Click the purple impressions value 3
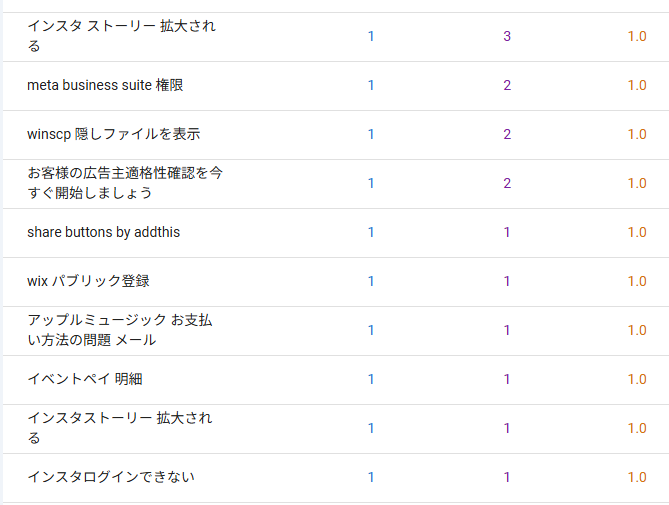Screen dimensions: 669x505 pos(507,37)
